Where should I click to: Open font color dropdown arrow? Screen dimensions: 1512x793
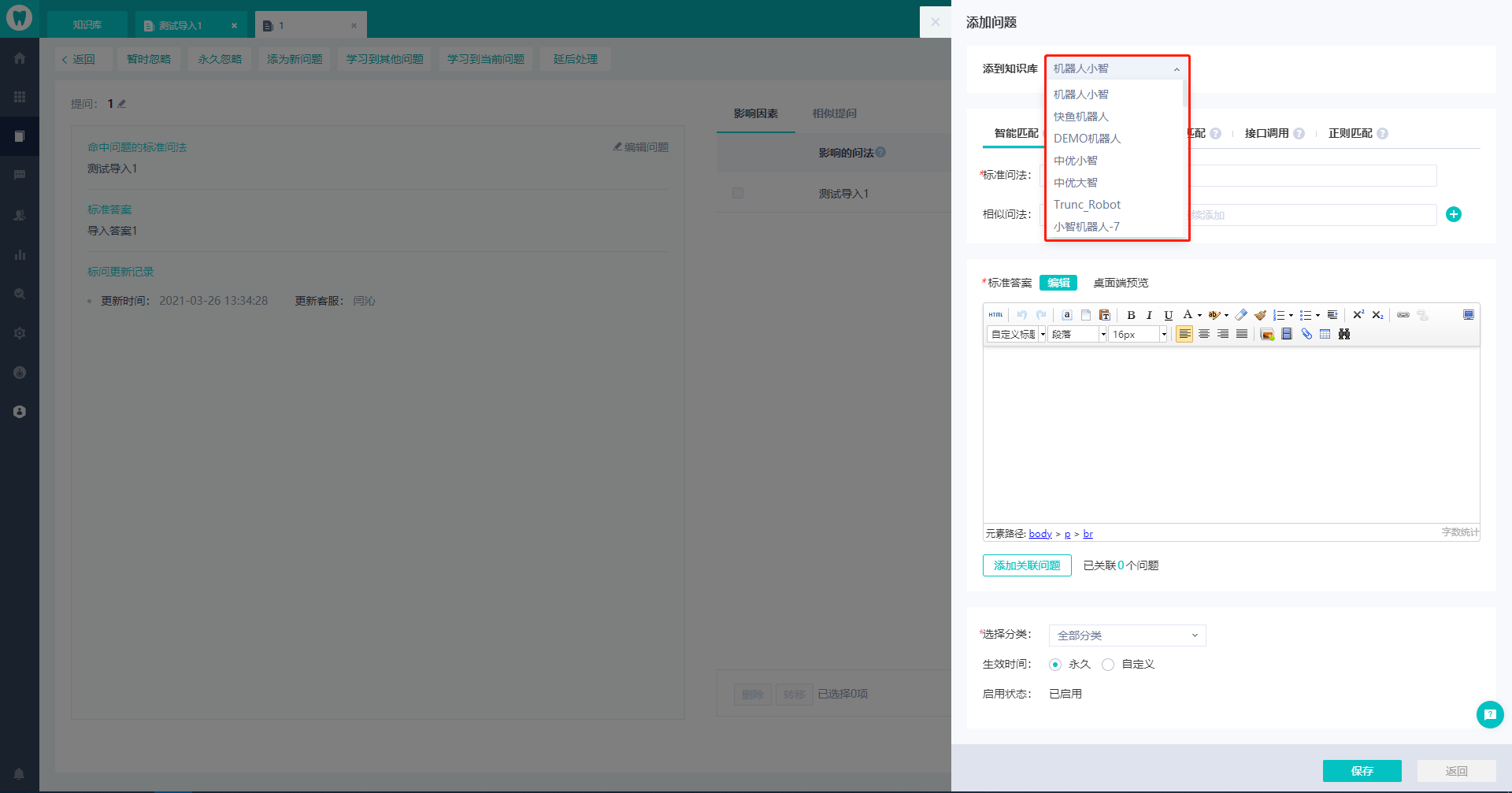[1199, 316]
